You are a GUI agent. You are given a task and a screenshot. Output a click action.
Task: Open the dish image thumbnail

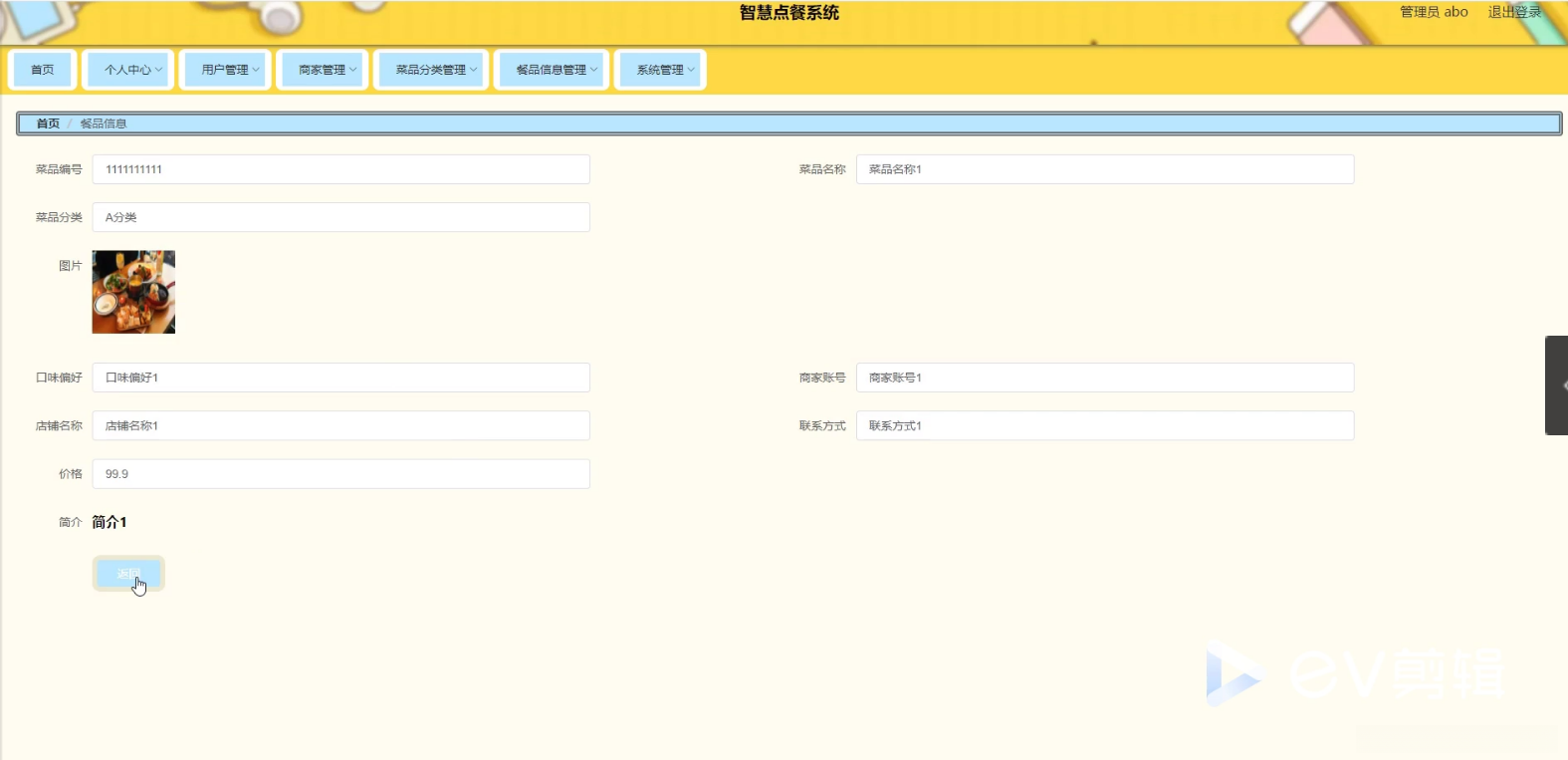pos(133,292)
